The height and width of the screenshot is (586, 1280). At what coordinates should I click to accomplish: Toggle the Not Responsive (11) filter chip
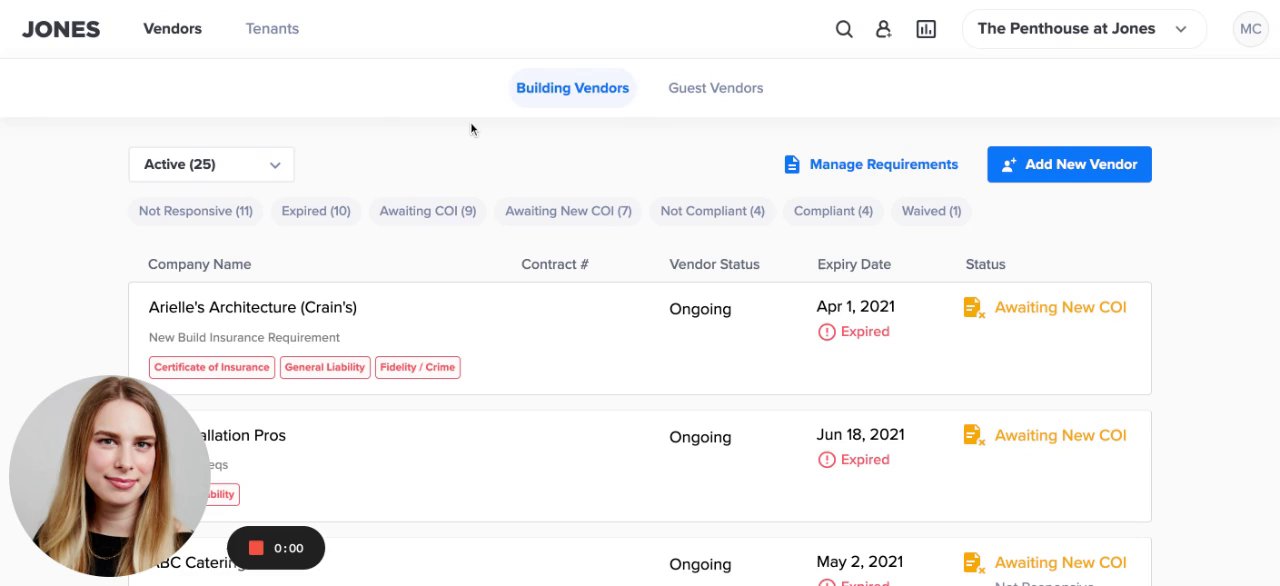click(x=195, y=211)
